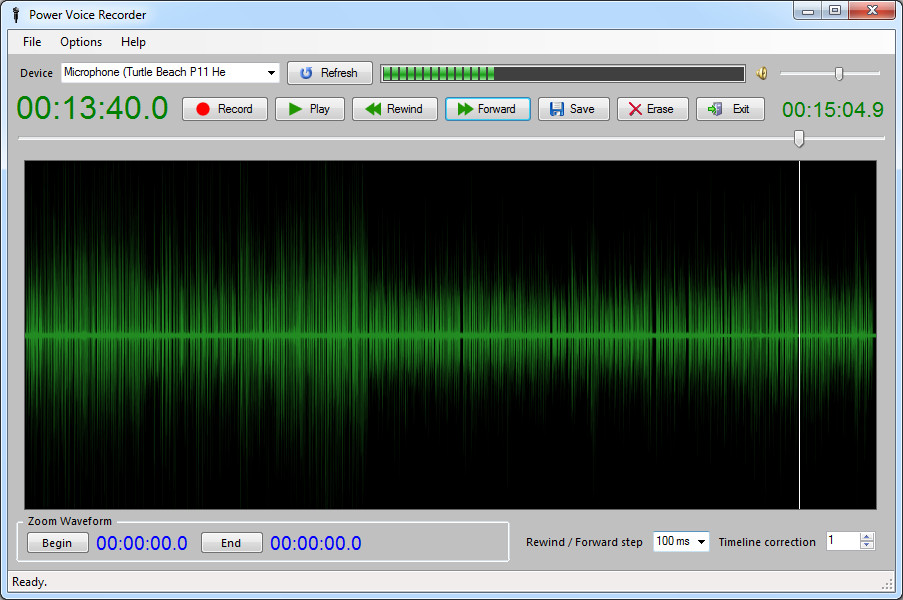Save the recording with the Save button
Screen dimensions: 903x600
pyautogui.click(x=573, y=109)
